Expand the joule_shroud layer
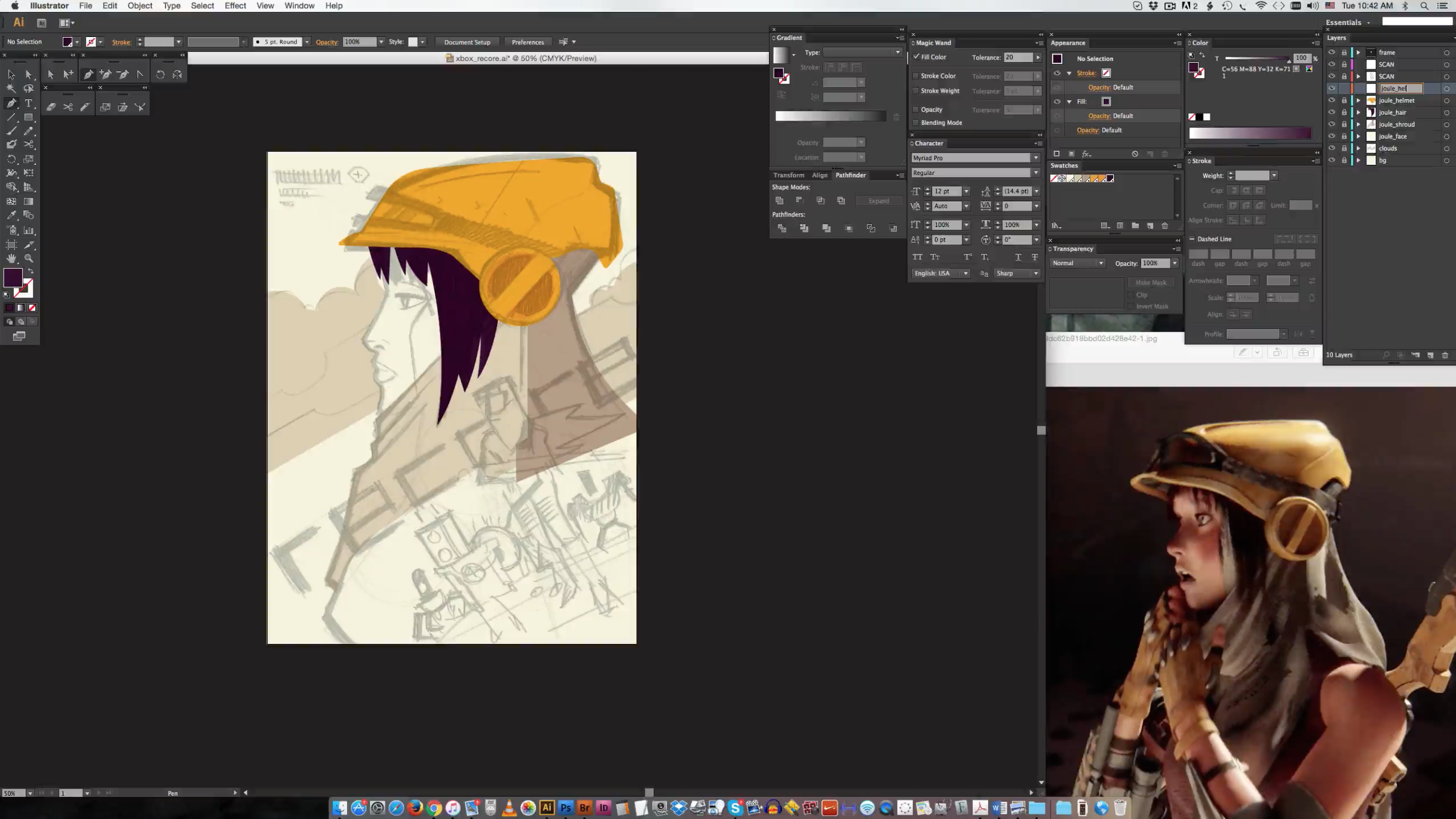 (x=1358, y=124)
